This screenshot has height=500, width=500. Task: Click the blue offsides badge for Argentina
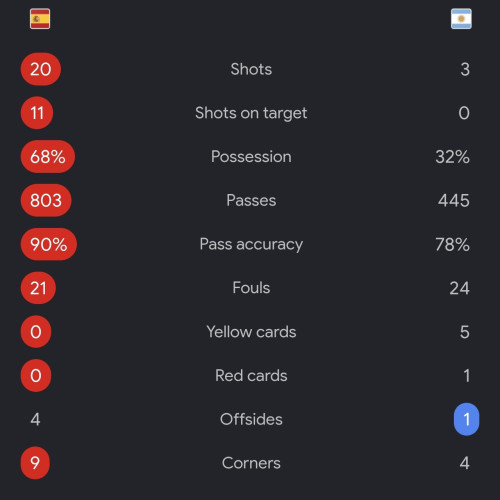[x=466, y=419]
